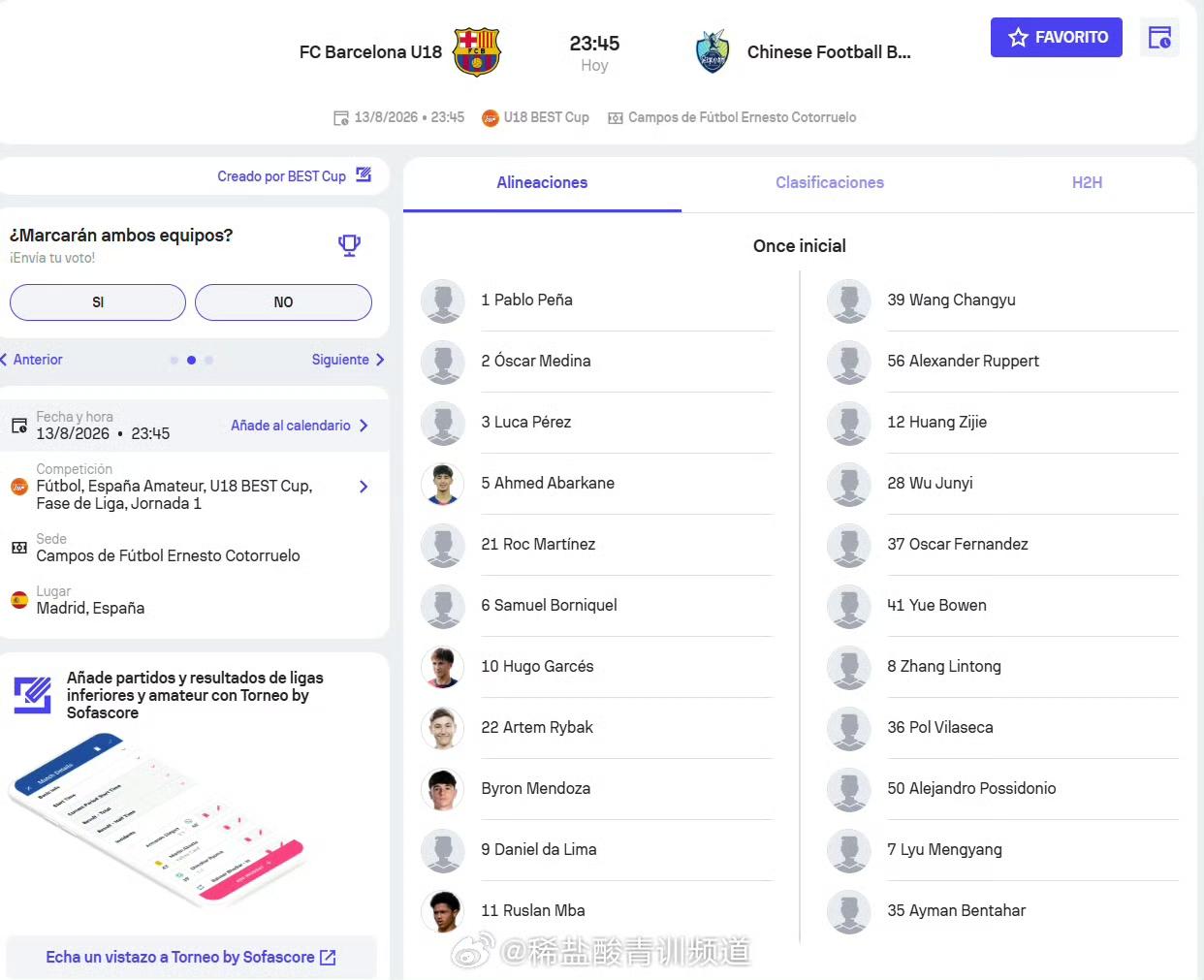Image resolution: width=1204 pixels, height=980 pixels.
Task: Switch to the Clasificaciones tab
Action: [830, 182]
